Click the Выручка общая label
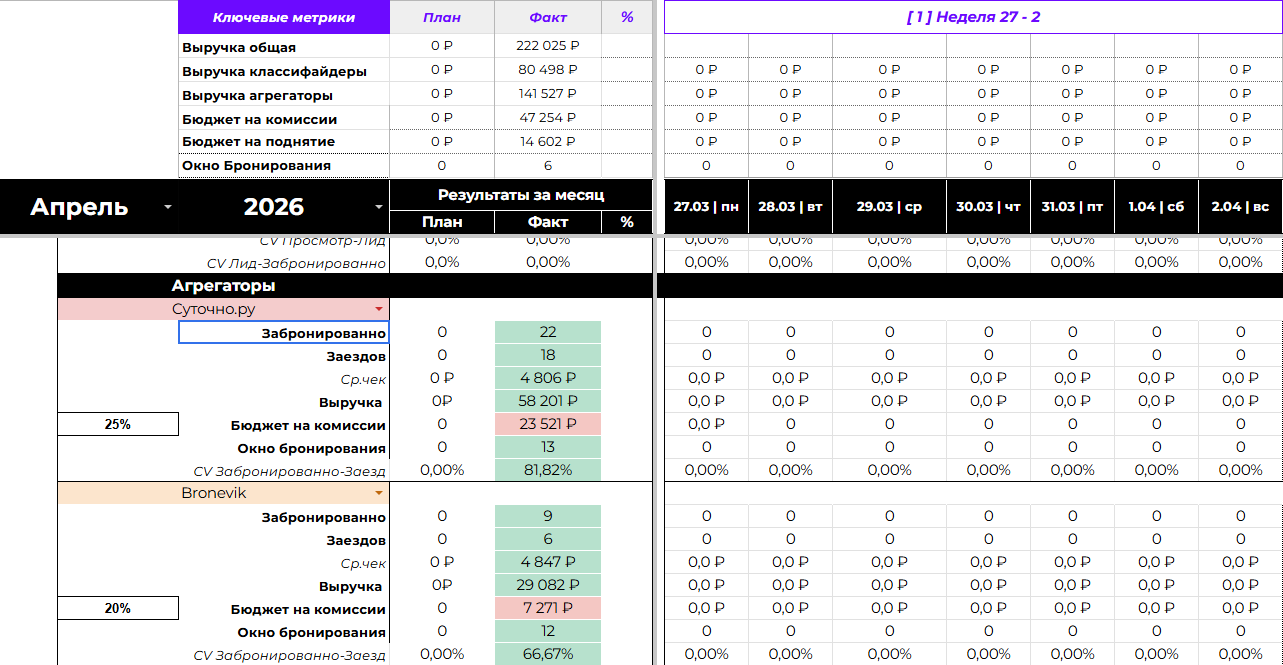 (x=239, y=47)
